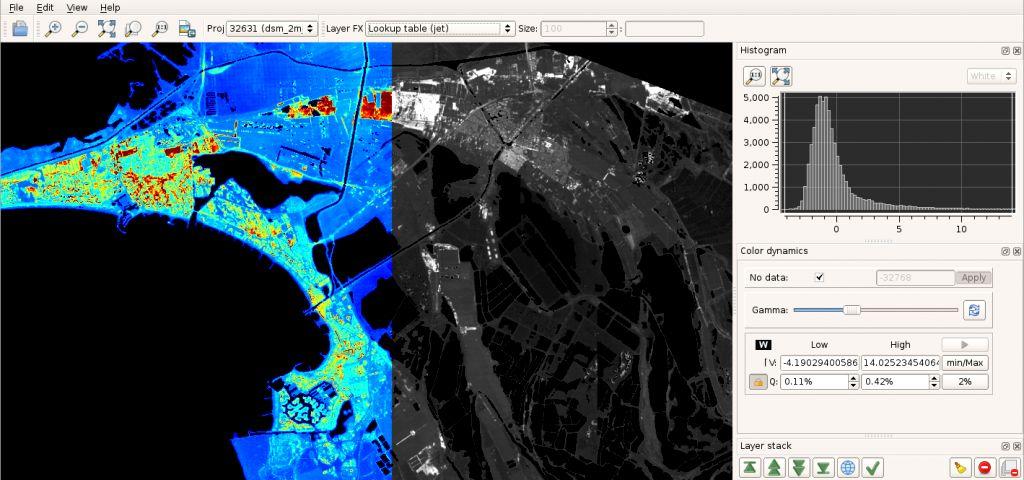
Task: Move selected layer down one level
Action: [798, 467]
